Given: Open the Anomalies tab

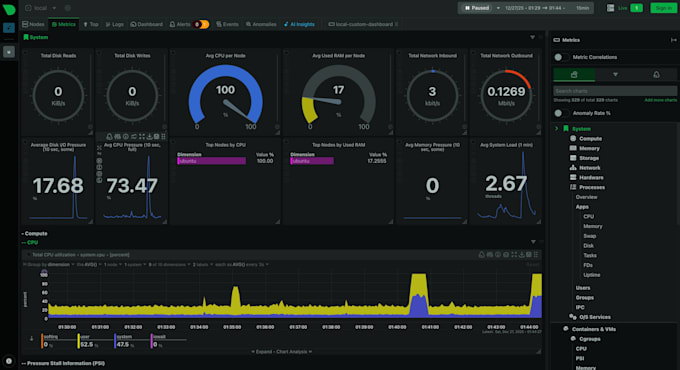Looking at the screenshot, I should coord(261,24).
